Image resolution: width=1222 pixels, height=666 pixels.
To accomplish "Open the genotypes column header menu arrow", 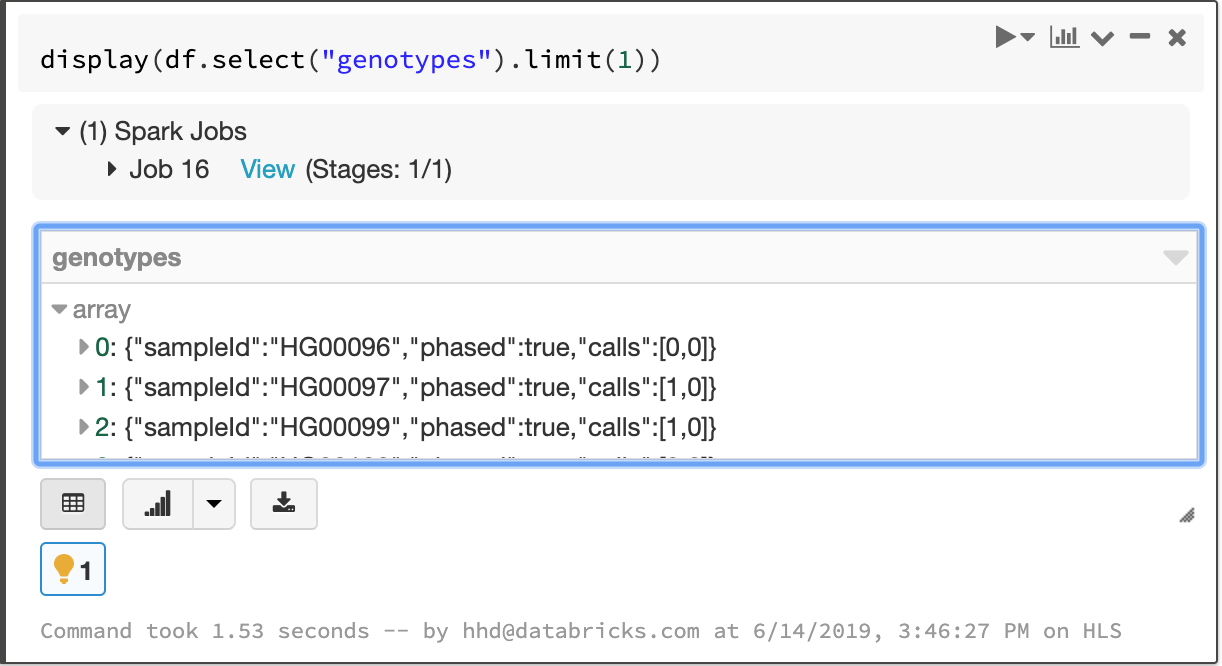I will click(x=1176, y=258).
